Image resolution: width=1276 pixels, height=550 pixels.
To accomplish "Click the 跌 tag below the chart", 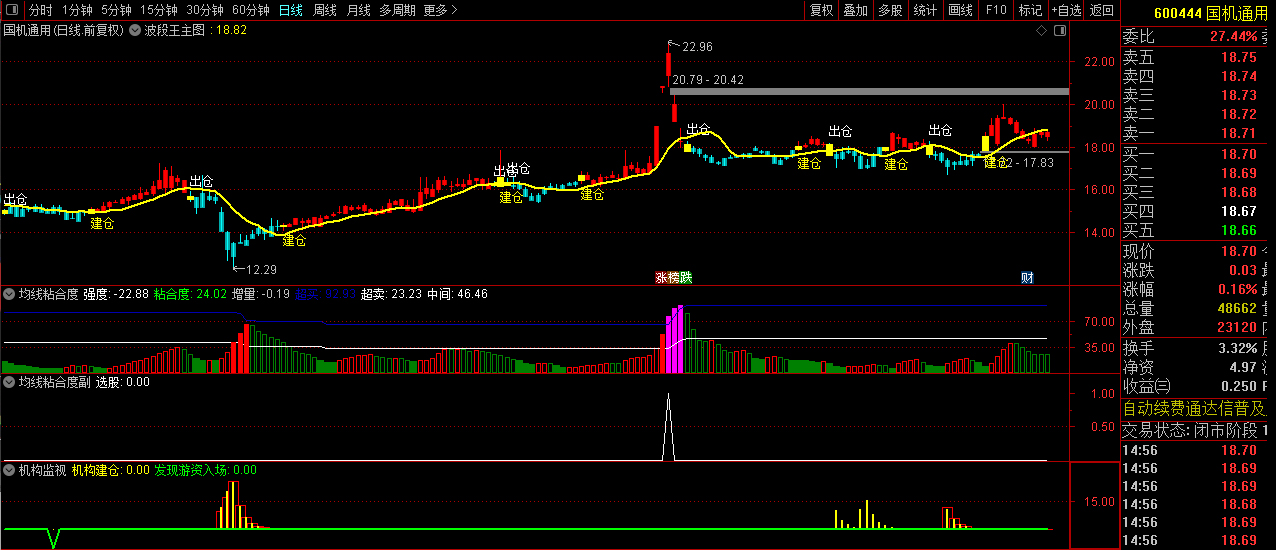I will point(685,277).
